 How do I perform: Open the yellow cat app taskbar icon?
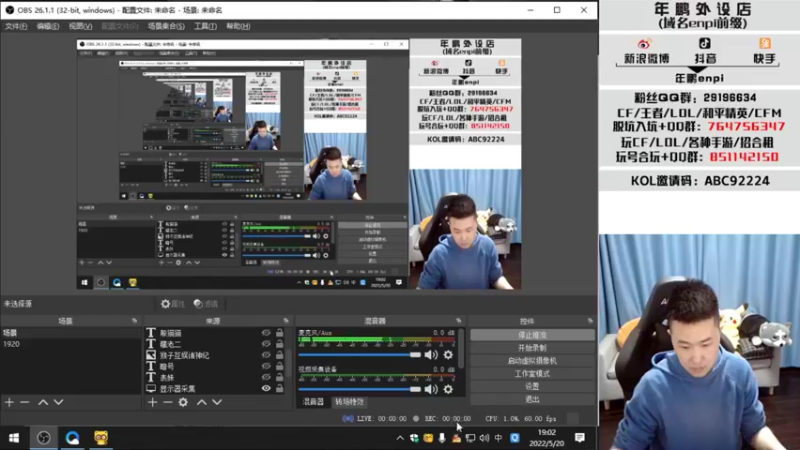click(x=101, y=438)
